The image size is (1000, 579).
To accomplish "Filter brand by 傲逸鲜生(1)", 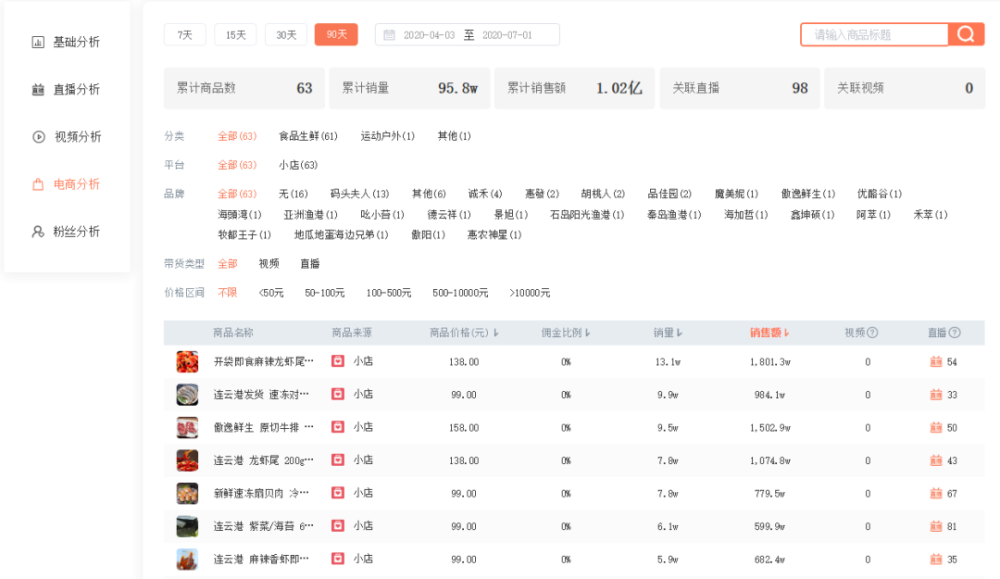I will click(x=808, y=194).
